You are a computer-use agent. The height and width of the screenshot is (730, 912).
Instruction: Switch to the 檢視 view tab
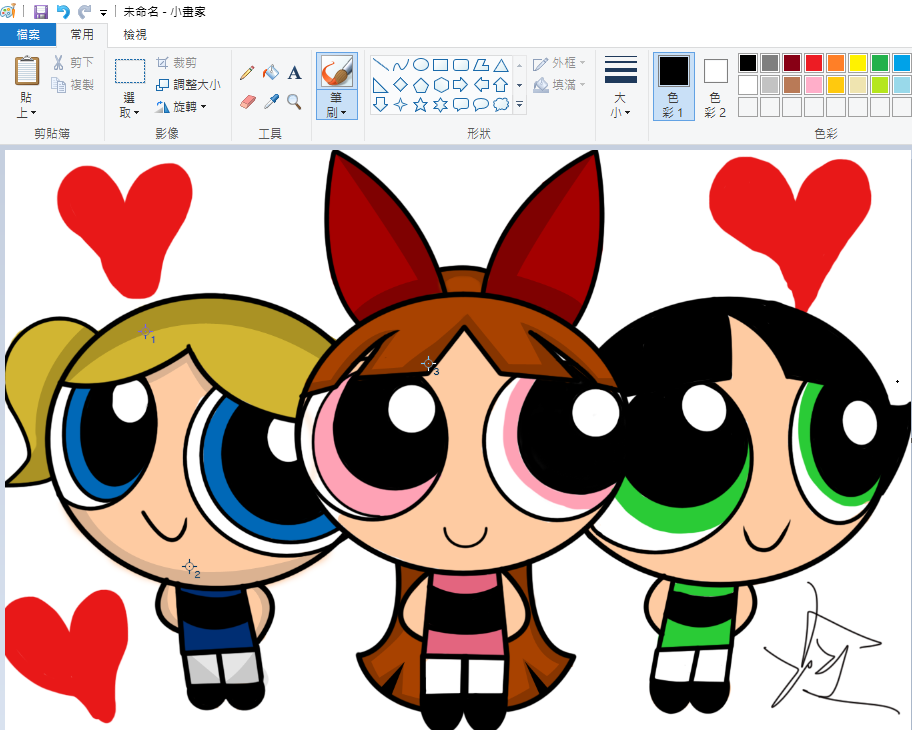point(135,35)
